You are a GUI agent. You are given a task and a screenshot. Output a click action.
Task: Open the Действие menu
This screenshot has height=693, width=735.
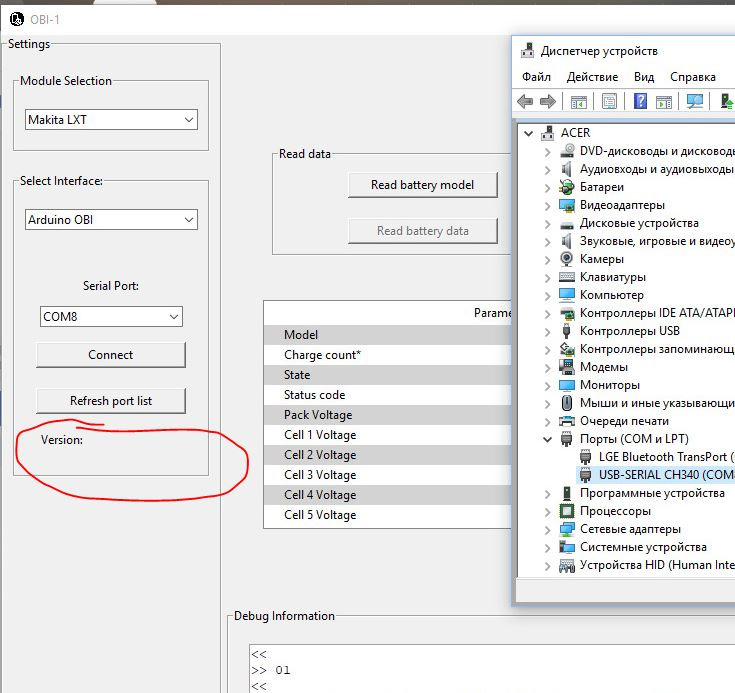click(592, 77)
